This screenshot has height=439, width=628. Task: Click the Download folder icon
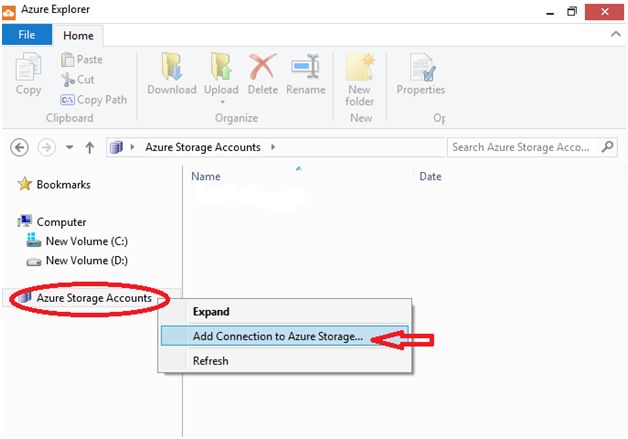(172, 66)
